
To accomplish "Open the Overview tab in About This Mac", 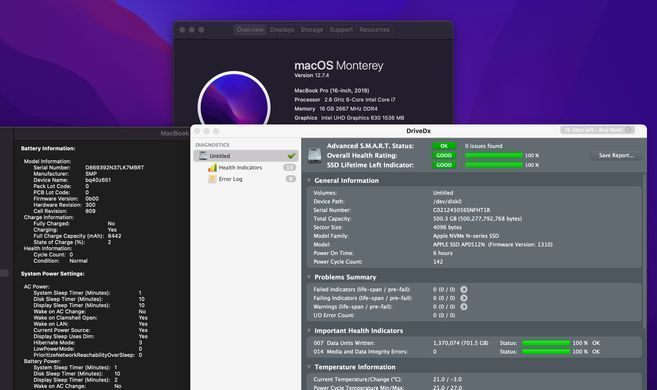I will [x=250, y=30].
